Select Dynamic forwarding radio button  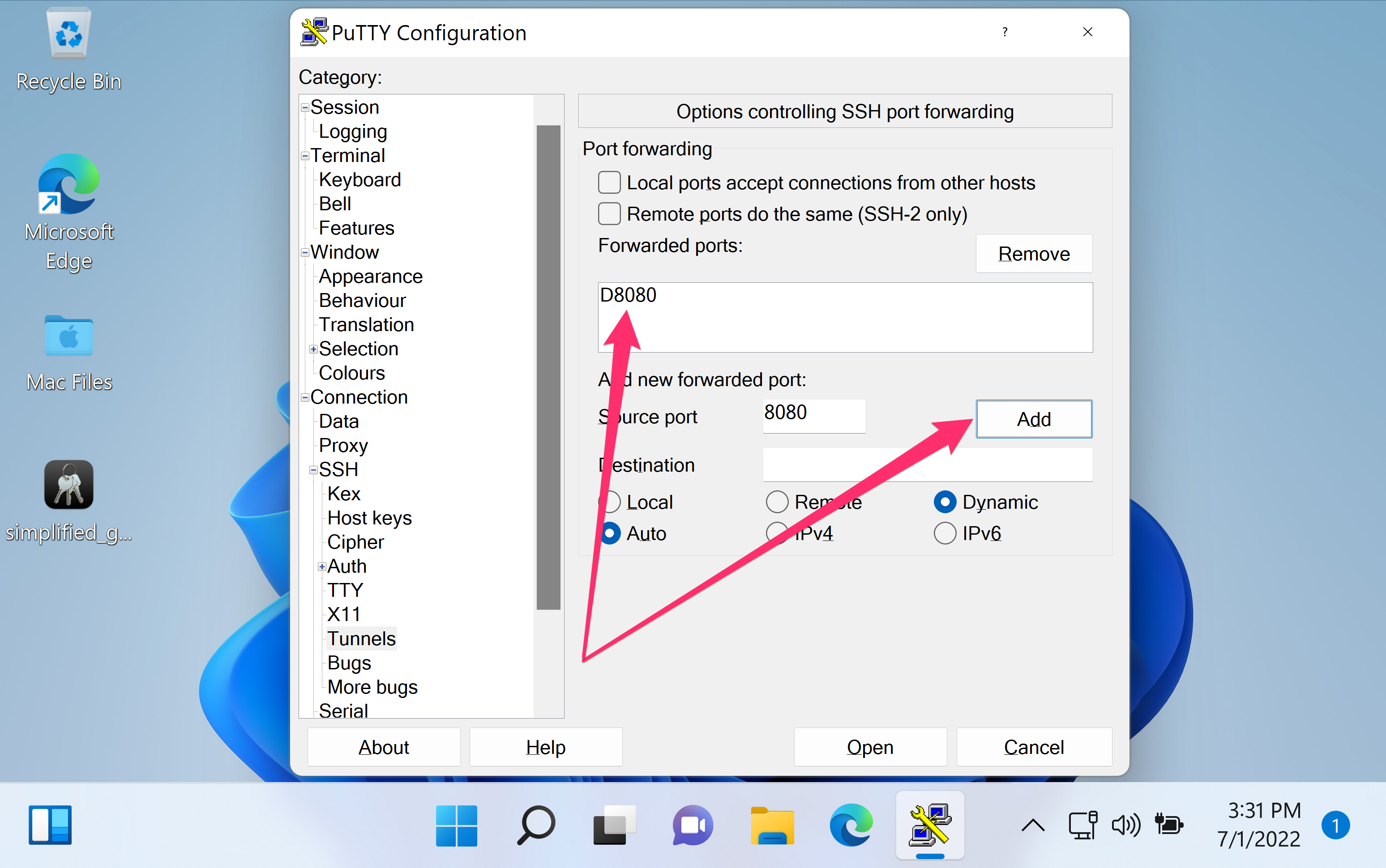(945, 502)
